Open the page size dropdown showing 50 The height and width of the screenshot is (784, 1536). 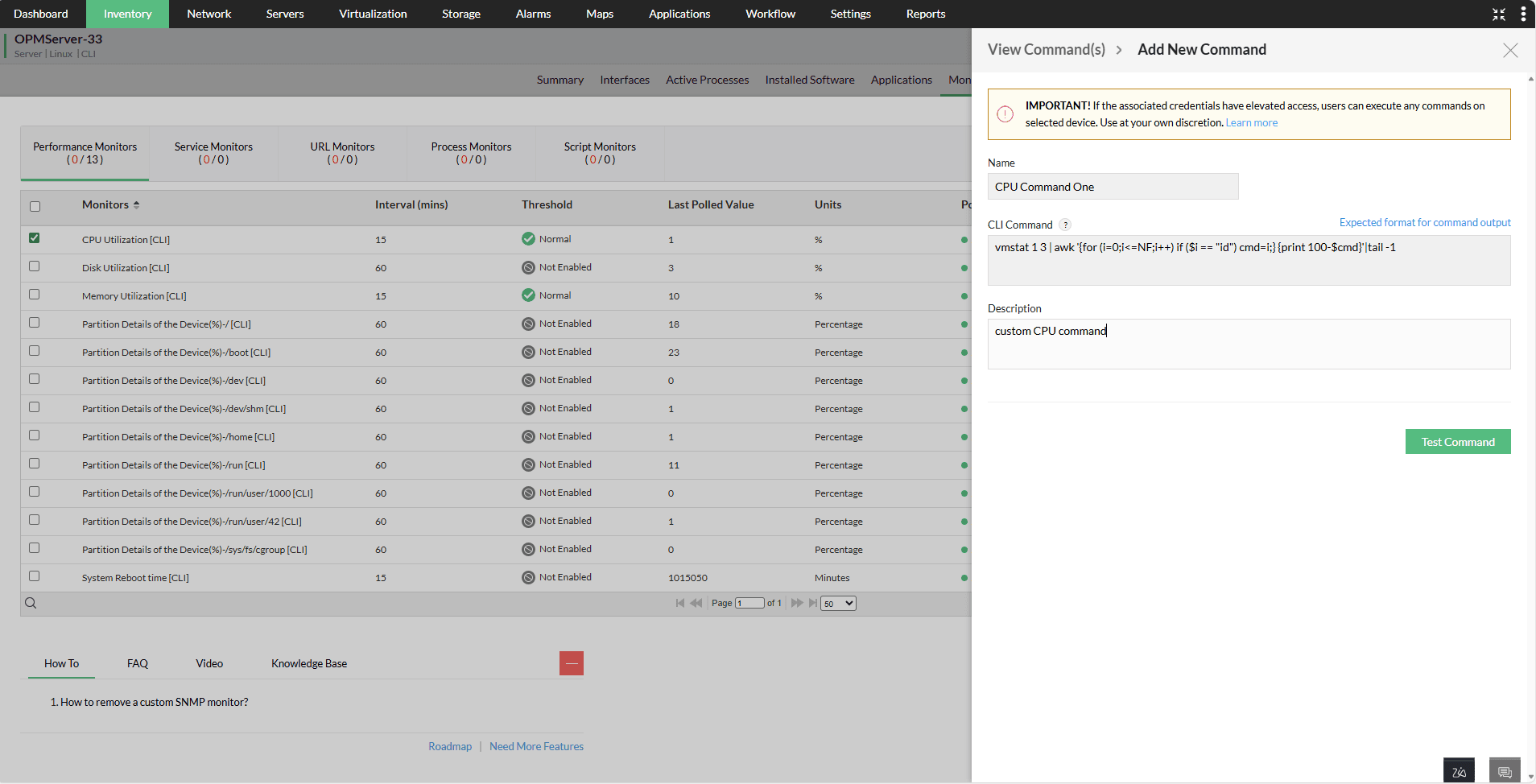click(x=837, y=602)
